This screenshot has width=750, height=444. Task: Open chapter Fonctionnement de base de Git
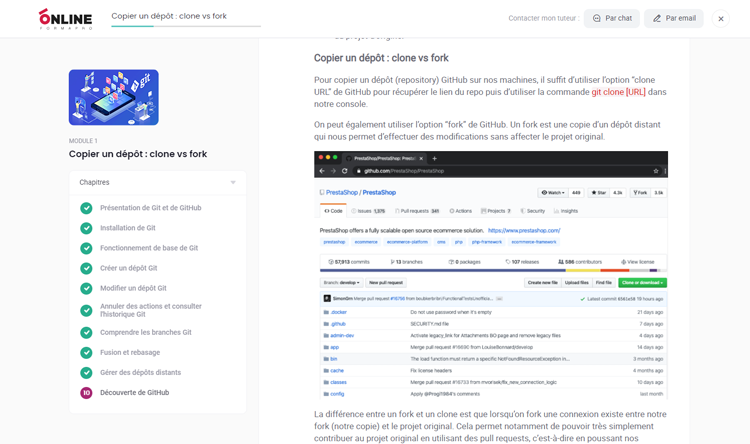click(x=149, y=248)
